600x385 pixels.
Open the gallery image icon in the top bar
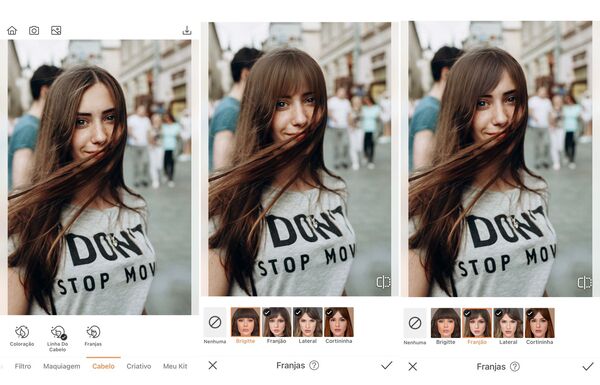click(x=56, y=30)
